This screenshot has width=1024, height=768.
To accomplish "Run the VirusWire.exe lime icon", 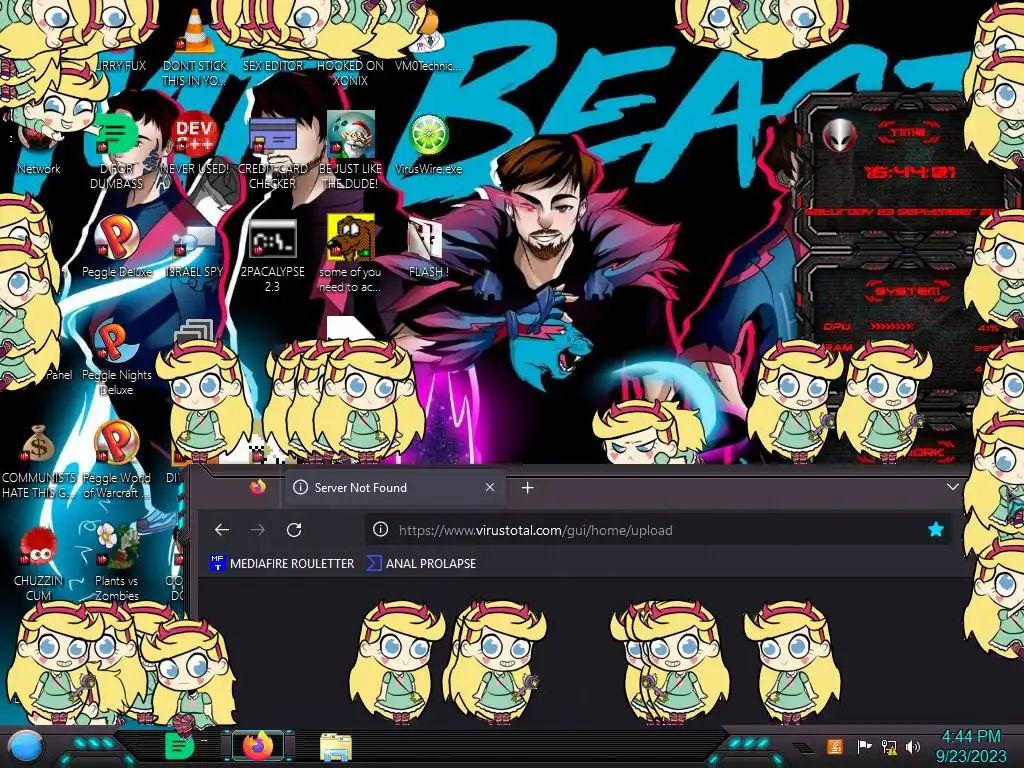I will pos(428,145).
